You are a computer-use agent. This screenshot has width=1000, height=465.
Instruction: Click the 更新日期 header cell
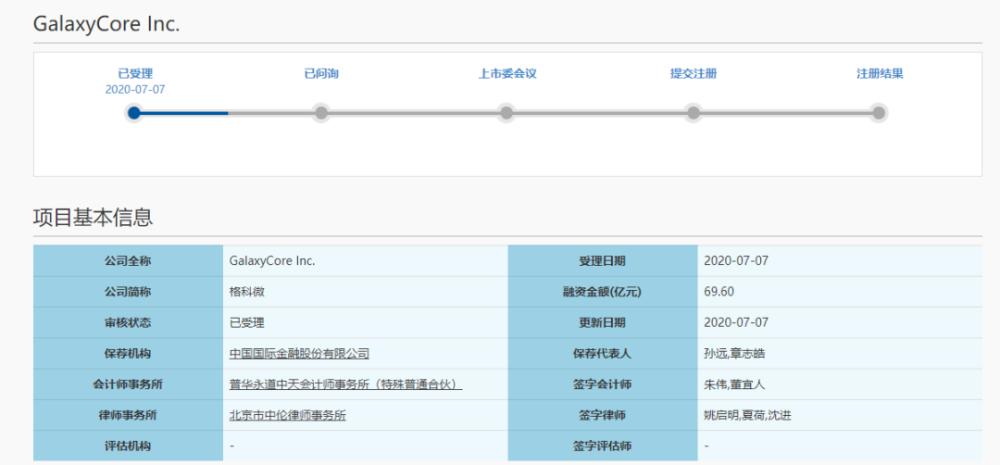(x=603, y=323)
